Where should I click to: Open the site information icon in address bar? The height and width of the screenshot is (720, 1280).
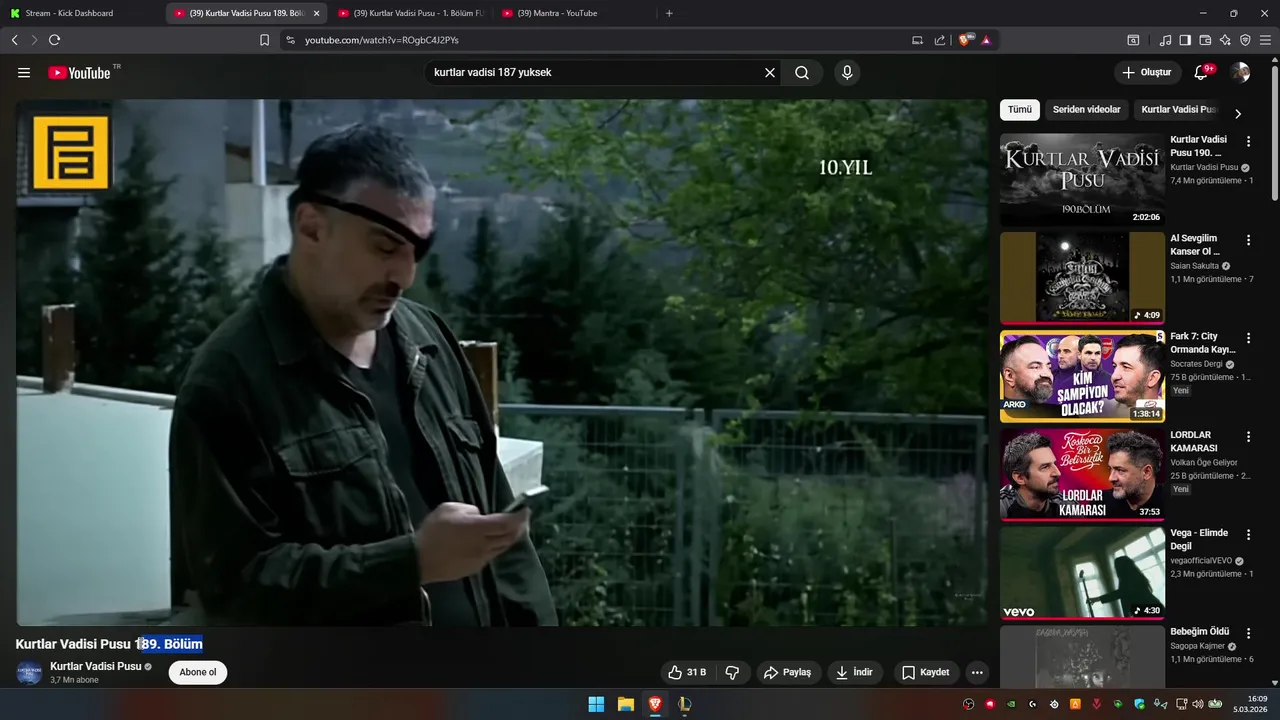point(290,40)
